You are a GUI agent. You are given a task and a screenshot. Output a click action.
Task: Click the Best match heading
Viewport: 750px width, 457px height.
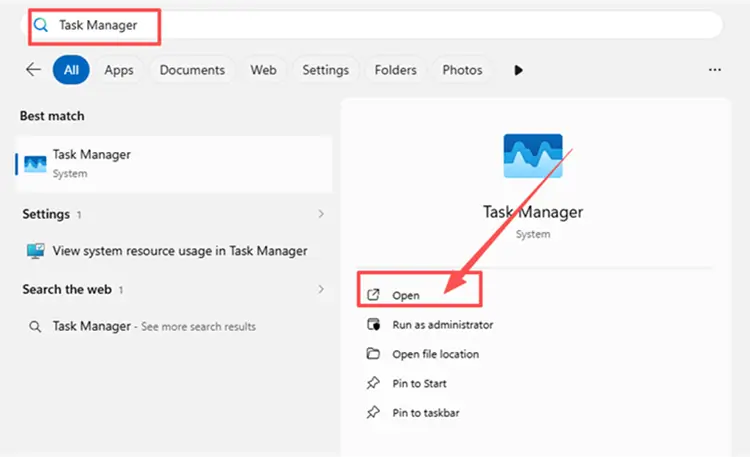[52, 116]
